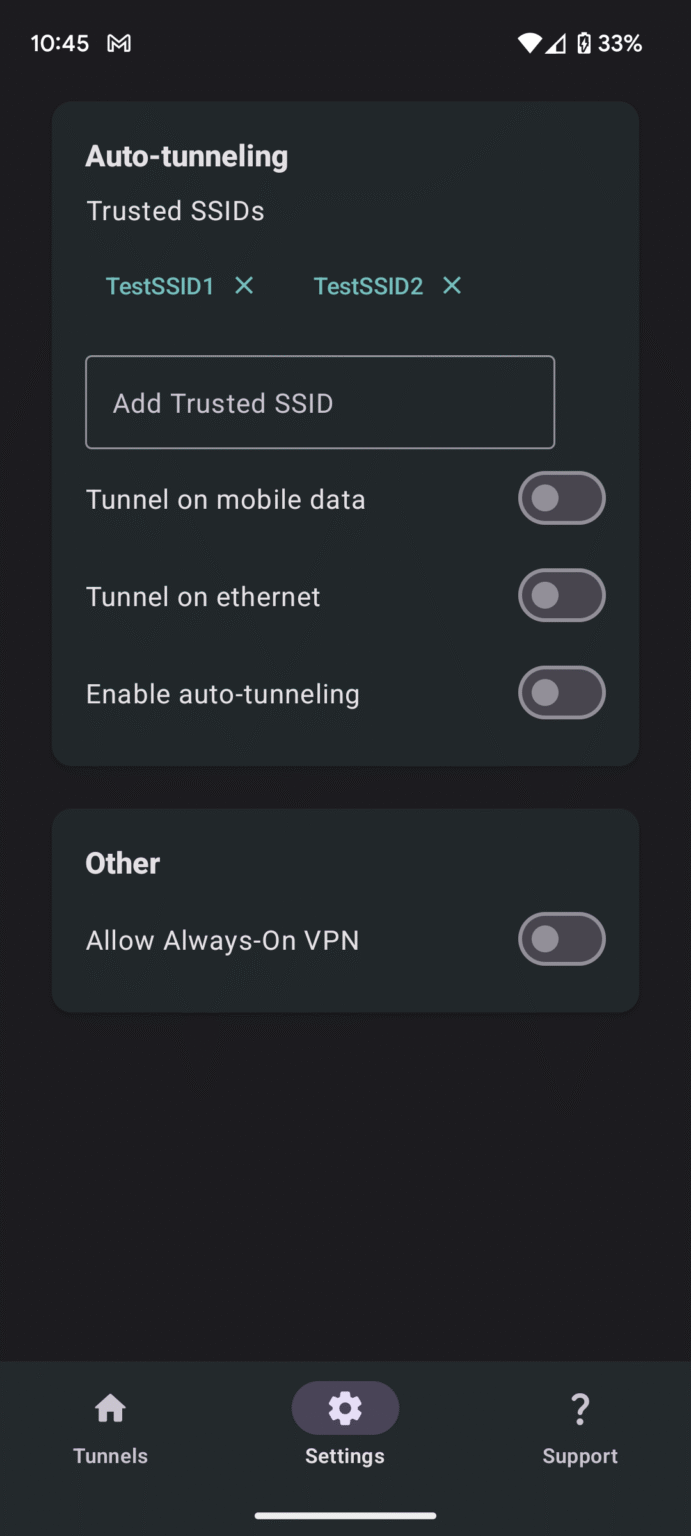Screen dimensions: 691x1536
Task: Turn on Enable auto-tunneling switch
Action: (561, 692)
